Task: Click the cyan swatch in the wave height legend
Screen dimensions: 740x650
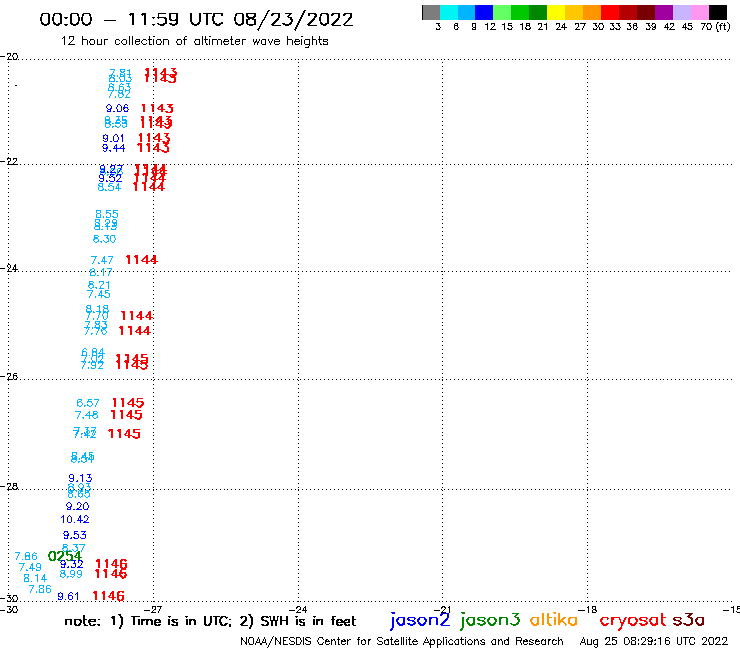Action: pyautogui.click(x=449, y=12)
